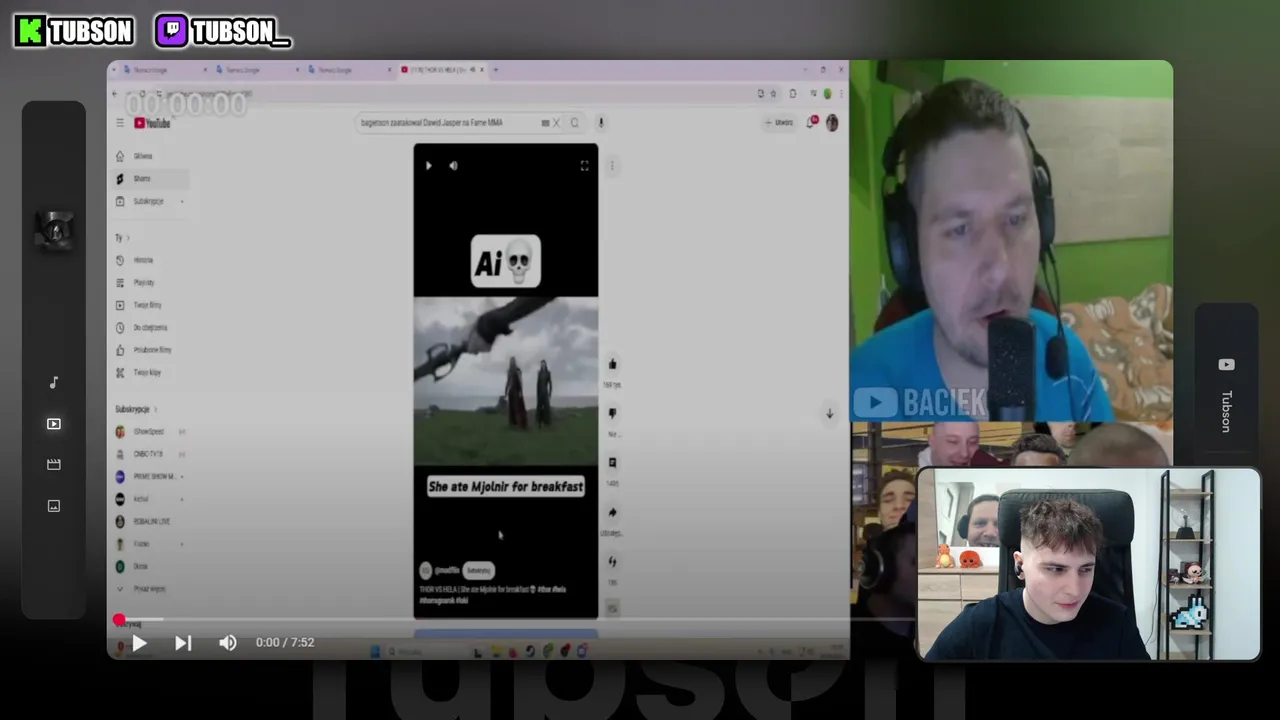This screenshot has width=1280, height=720.
Task: Open a new browser tab with plus
Action: click(x=496, y=70)
